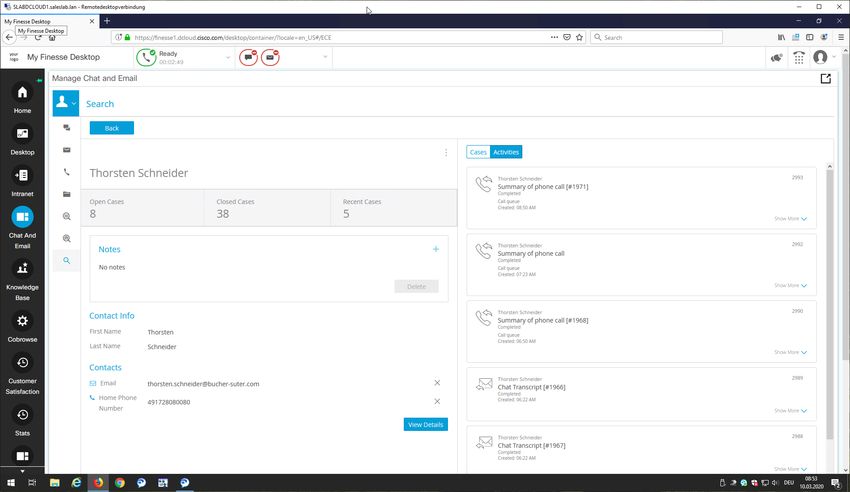850x492 pixels.
Task: Open the Windows notification center
Action: coord(836,483)
